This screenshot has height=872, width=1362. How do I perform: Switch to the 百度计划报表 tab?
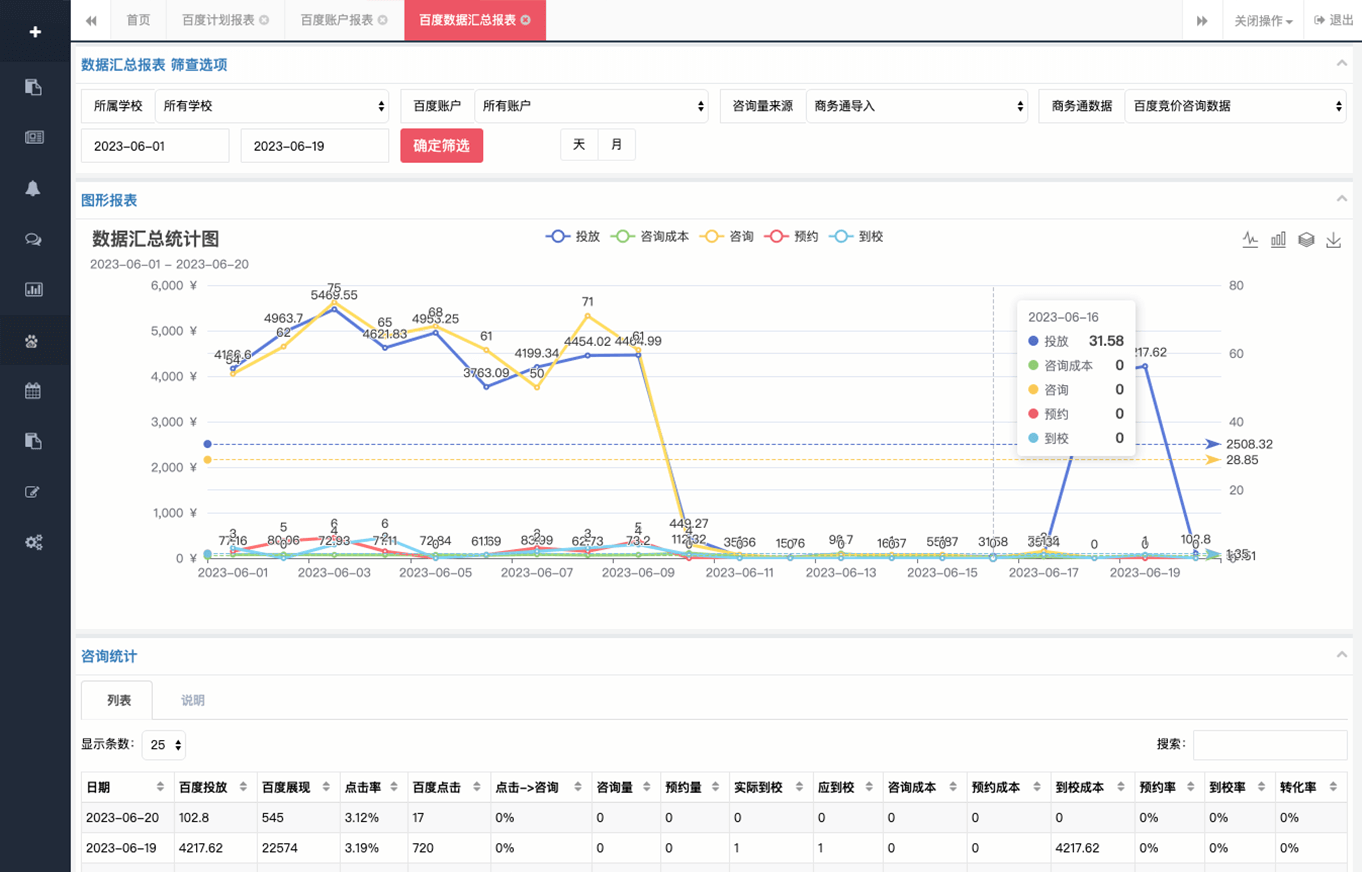pos(218,20)
